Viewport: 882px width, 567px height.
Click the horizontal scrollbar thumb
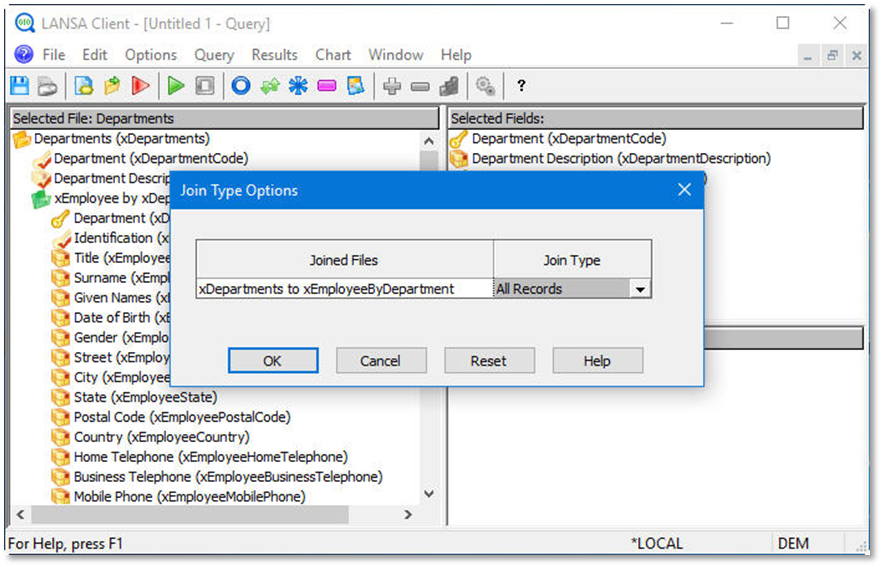[190, 515]
